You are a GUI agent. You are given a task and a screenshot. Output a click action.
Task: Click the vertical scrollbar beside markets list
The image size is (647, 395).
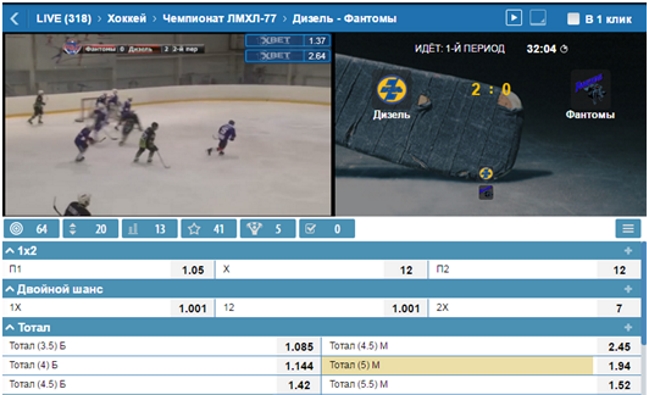644,294
